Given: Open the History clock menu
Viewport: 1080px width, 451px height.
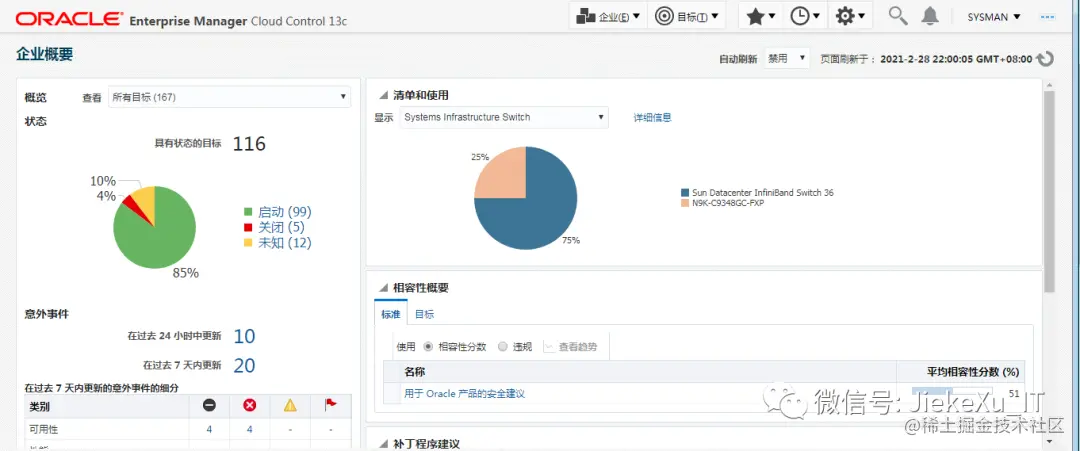Looking at the screenshot, I should click(x=804, y=17).
